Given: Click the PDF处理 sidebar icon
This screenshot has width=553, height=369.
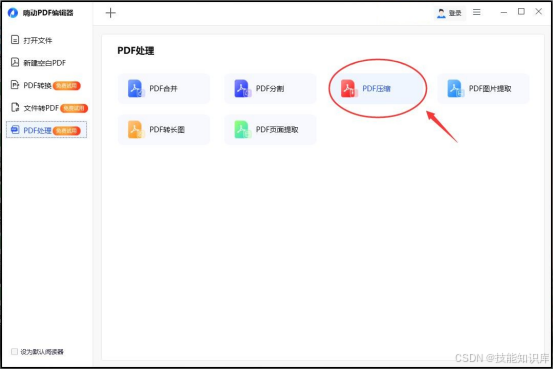Looking at the screenshot, I should (x=15, y=129).
